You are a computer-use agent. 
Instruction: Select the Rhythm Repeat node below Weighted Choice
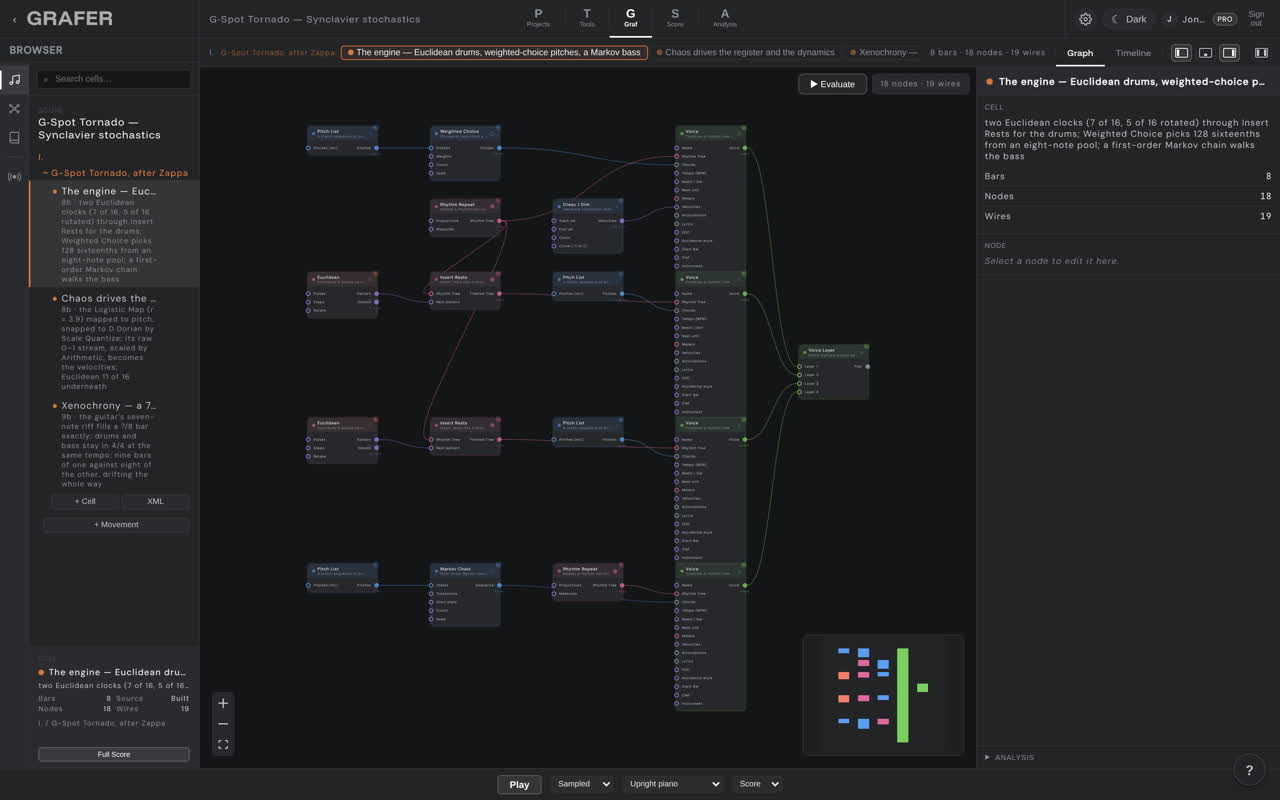465,218
